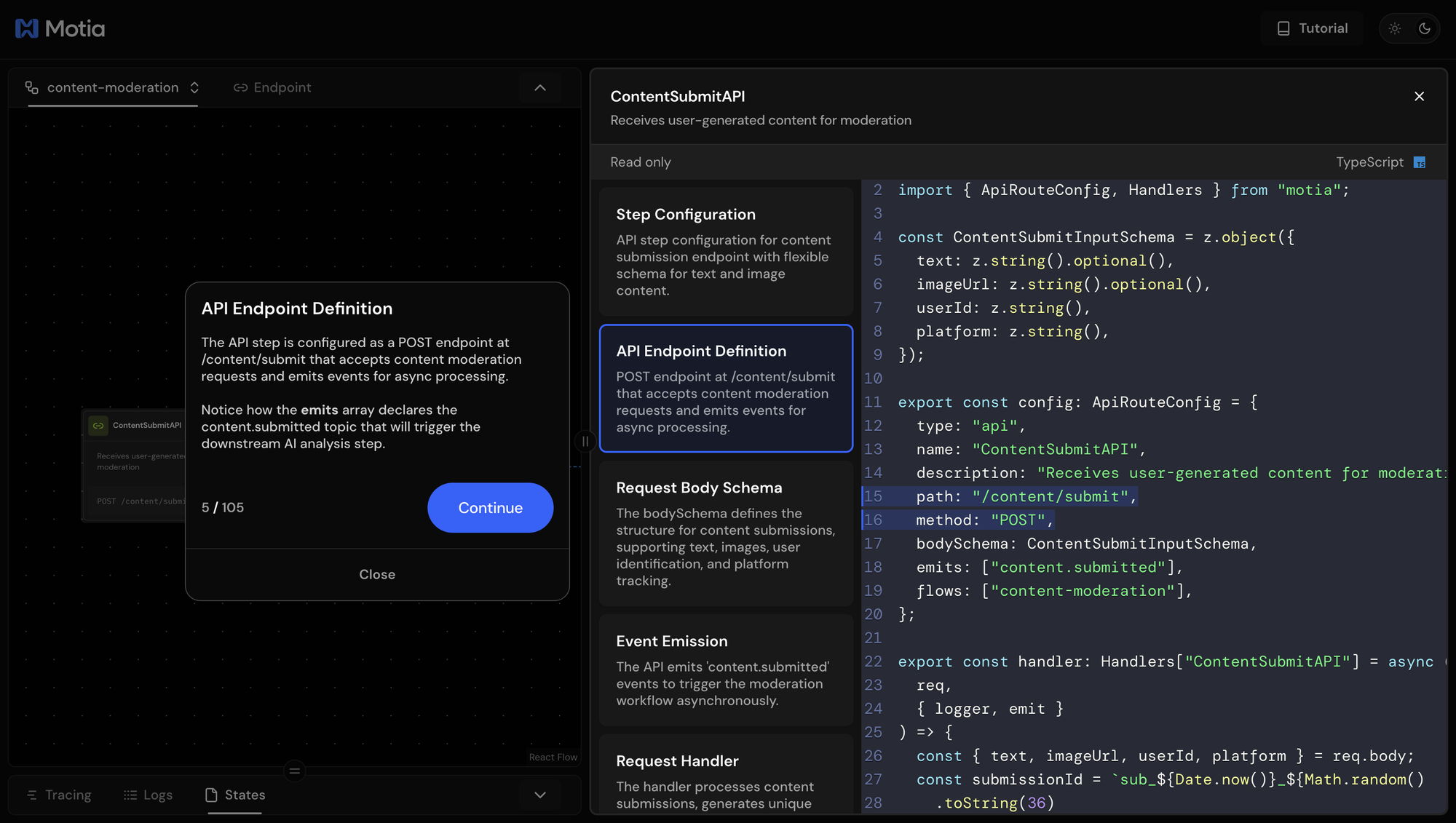Click Close in tutorial popup
This screenshot has height=823, width=1456.
[376, 574]
